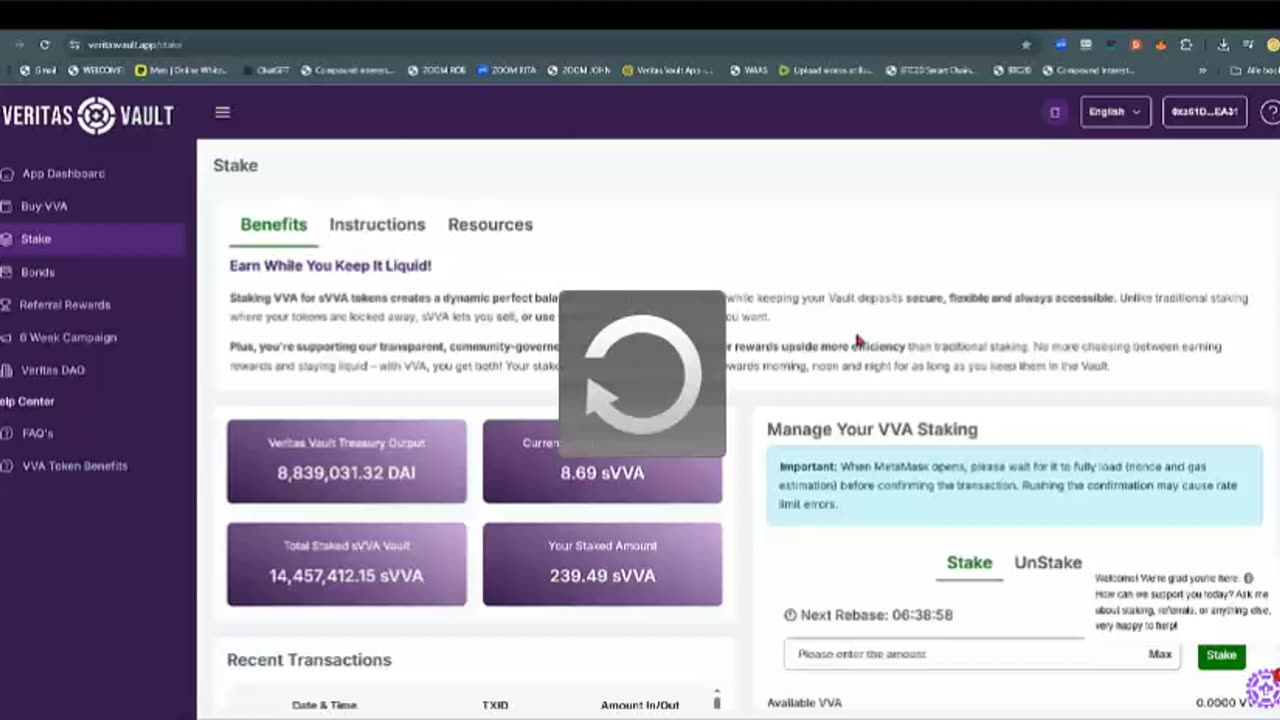Open the ZOOM ROB bookmark
Viewport: 1280px width, 720px height.
click(x=437, y=71)
